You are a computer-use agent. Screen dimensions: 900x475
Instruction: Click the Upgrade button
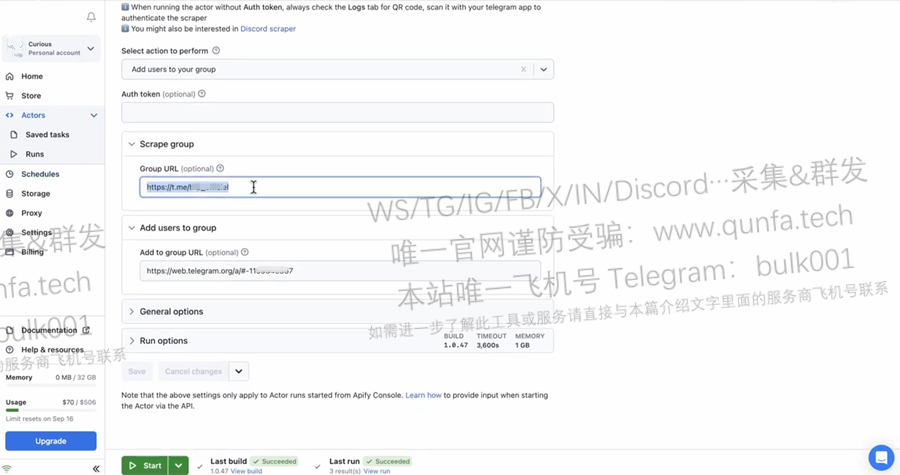51,441
